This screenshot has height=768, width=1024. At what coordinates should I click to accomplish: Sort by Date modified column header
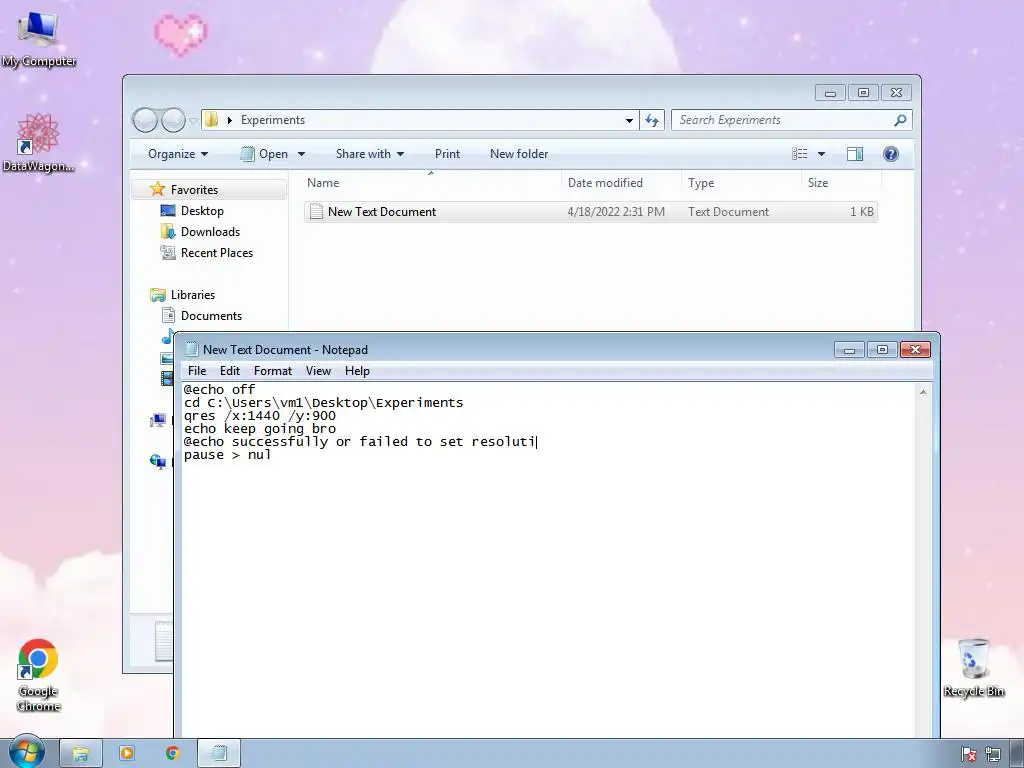pyautogui.click(x=622, y=183)
